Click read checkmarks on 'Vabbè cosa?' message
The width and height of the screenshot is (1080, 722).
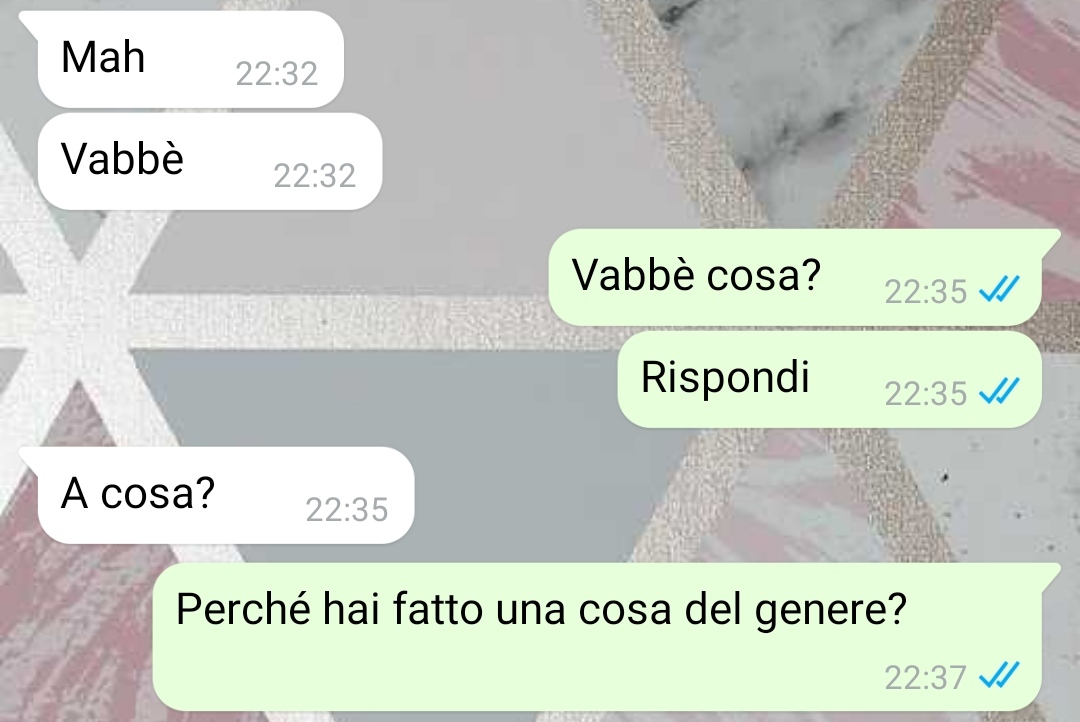click(x=999, y=289)
